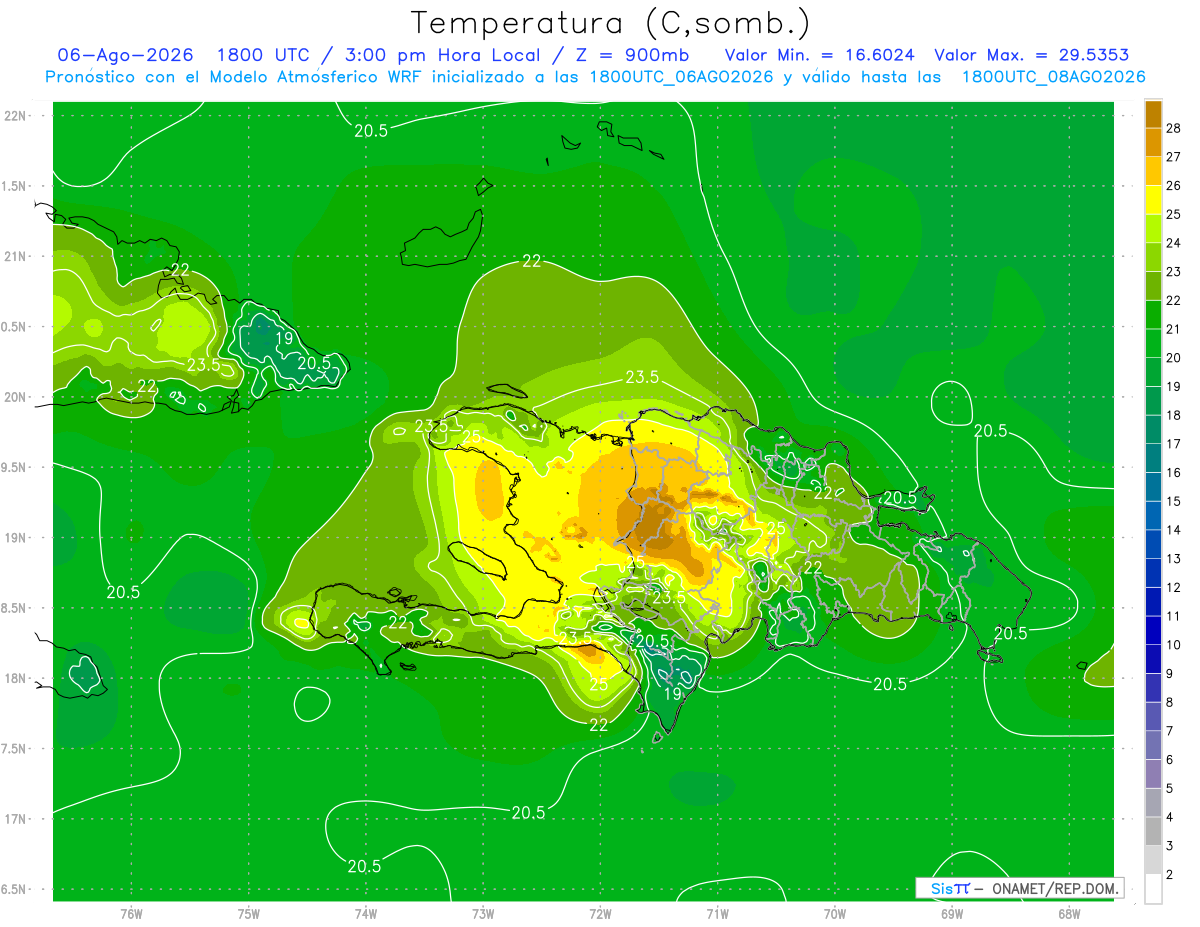Click the "21N" latitude axis label

[15, 257]
